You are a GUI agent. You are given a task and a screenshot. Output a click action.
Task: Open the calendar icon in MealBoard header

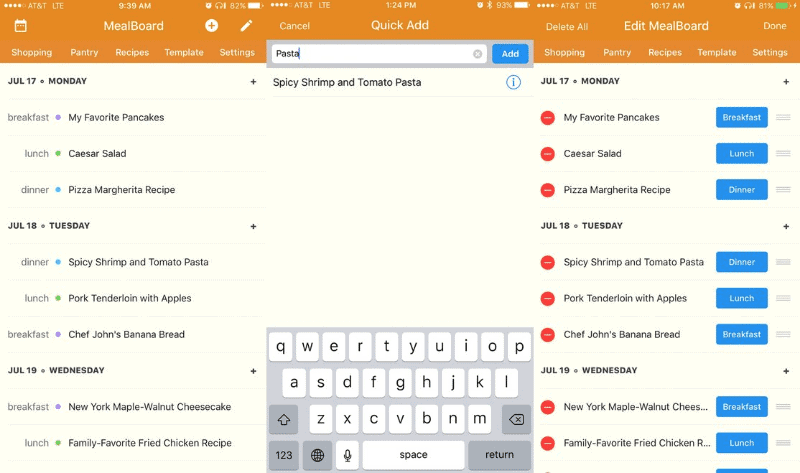(20, 26)
